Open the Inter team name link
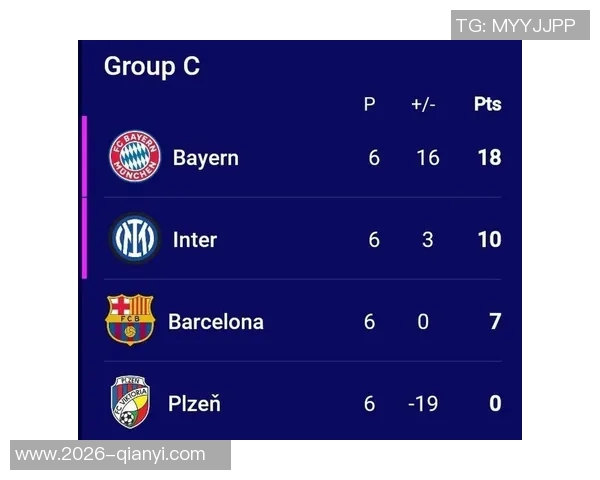 pos(194,240)
